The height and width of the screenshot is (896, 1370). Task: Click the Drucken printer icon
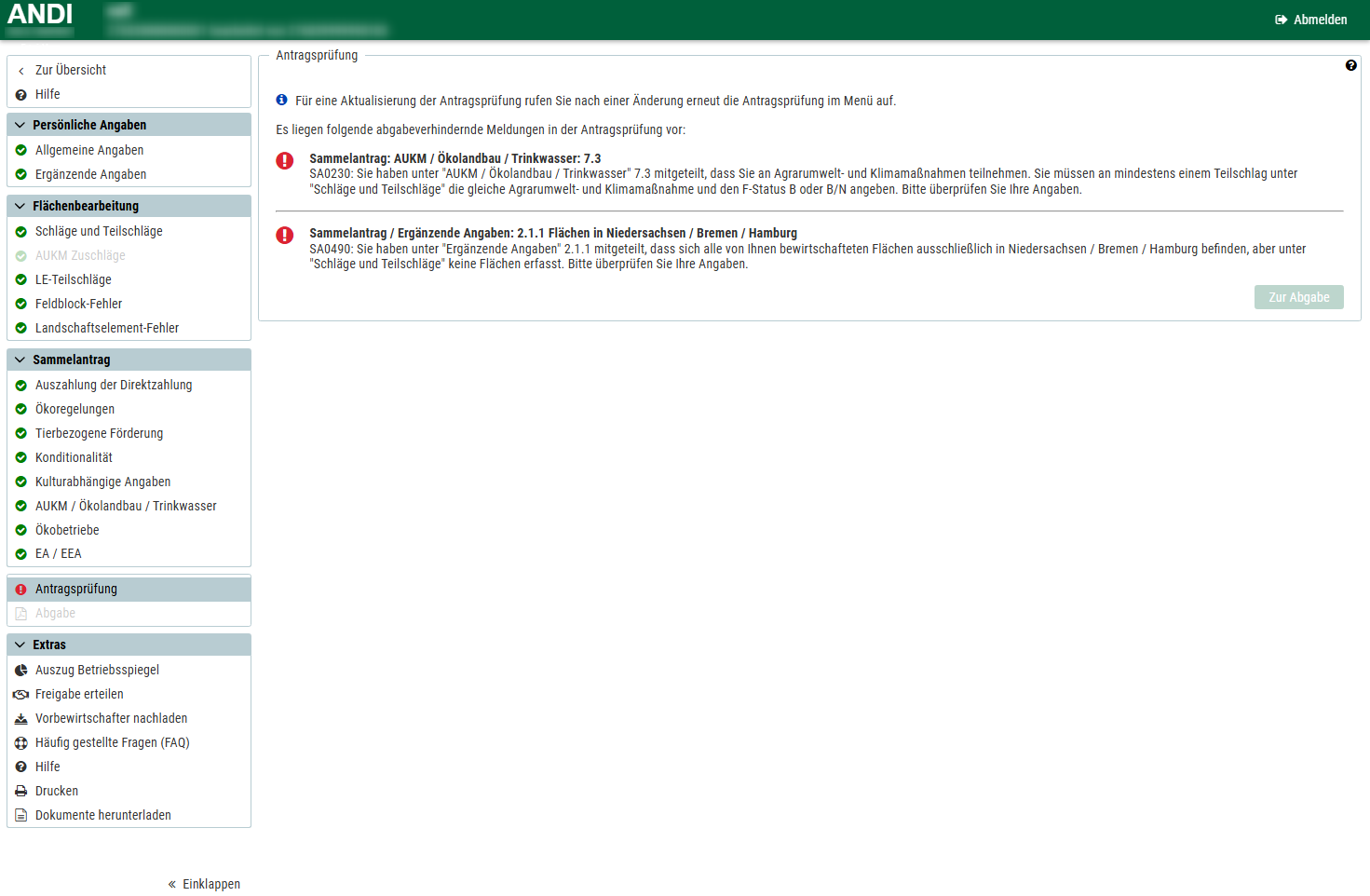click(21, 792)
